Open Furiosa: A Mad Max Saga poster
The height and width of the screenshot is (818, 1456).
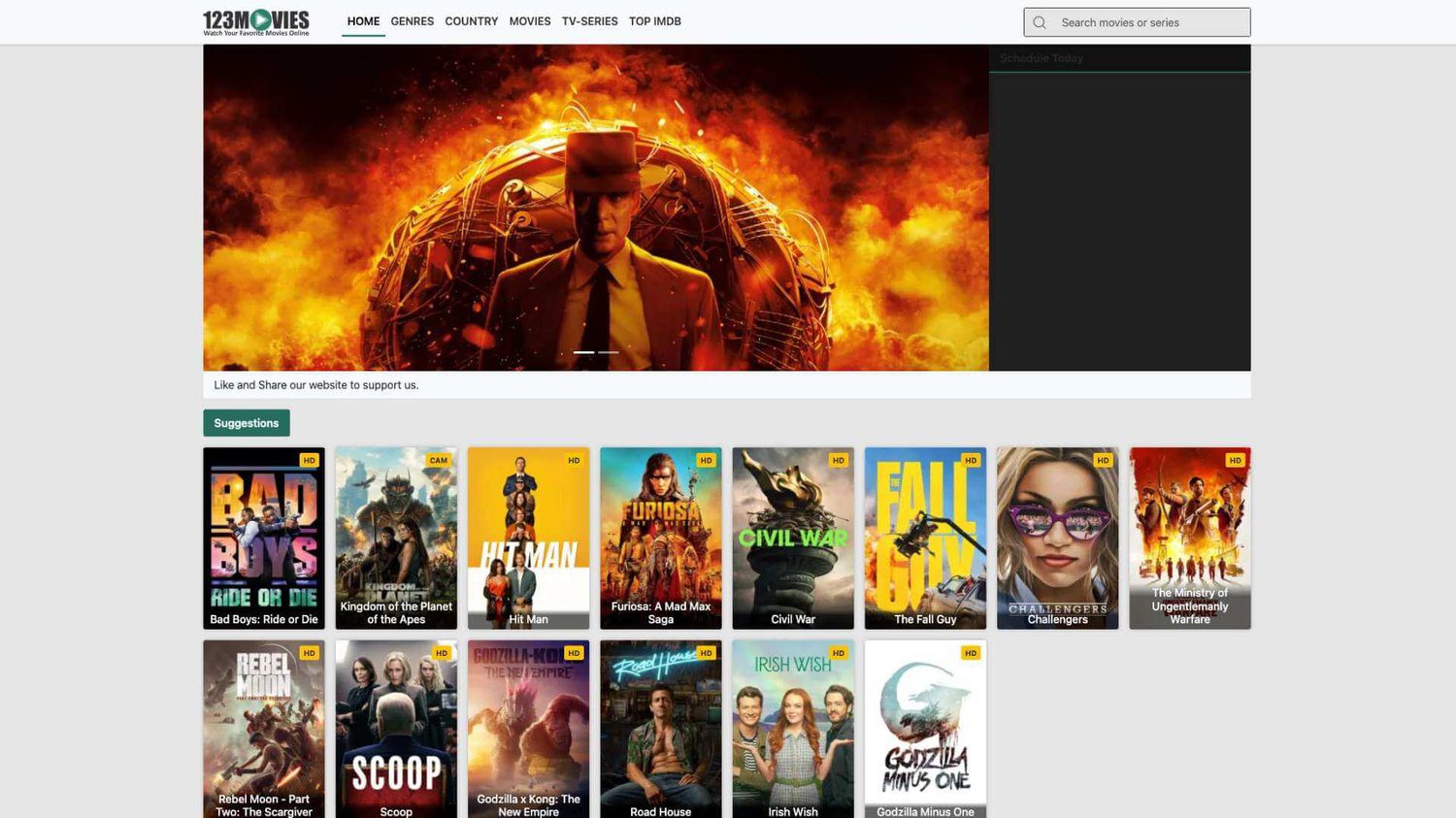661,539
